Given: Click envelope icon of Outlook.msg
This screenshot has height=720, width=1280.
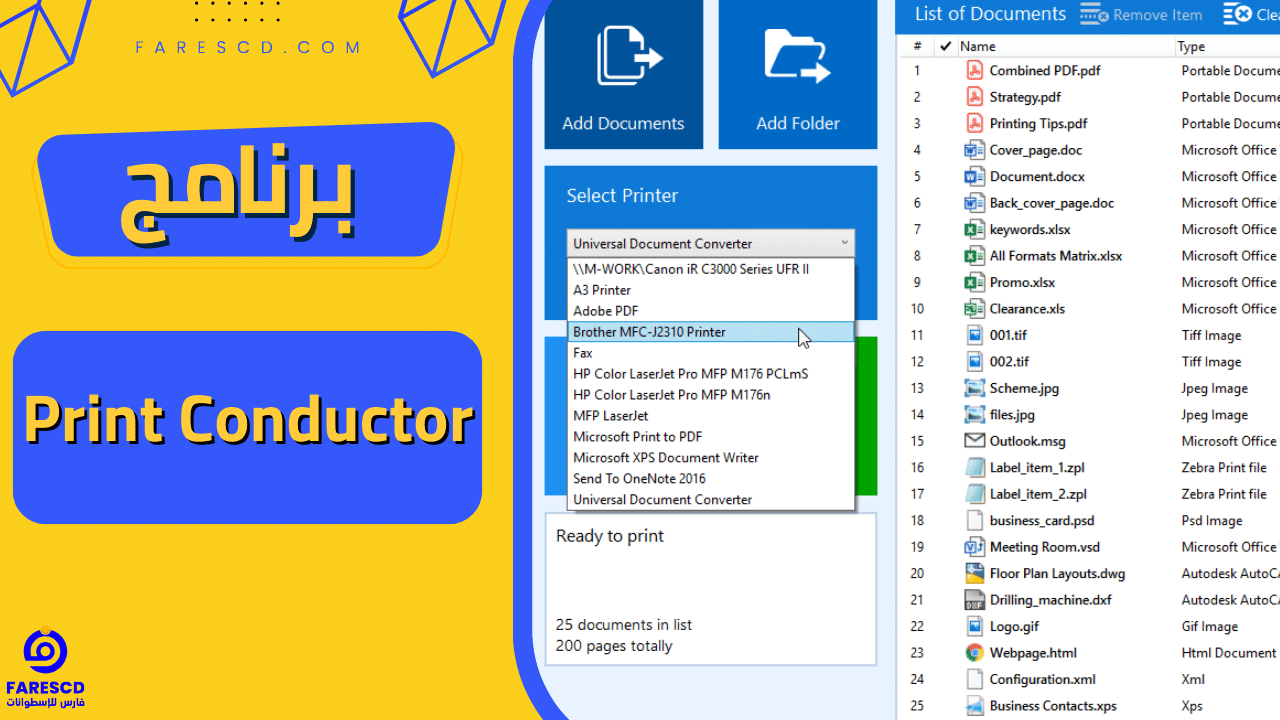Looking at the screenshot, I should (975, 441).
